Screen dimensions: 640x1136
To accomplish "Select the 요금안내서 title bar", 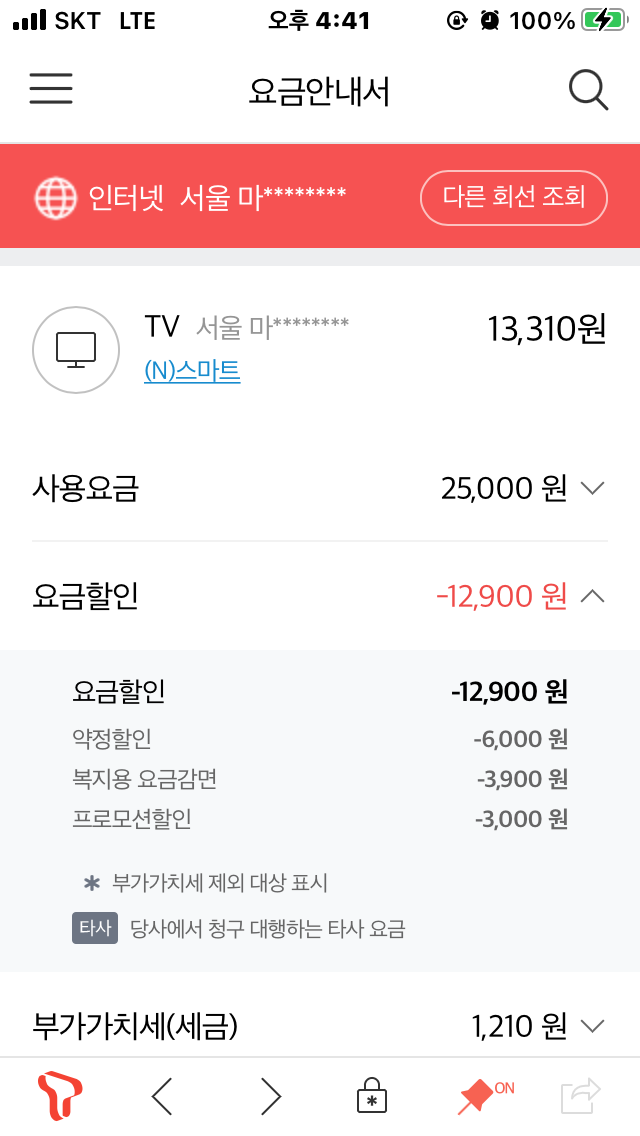I will click(320, 90).
